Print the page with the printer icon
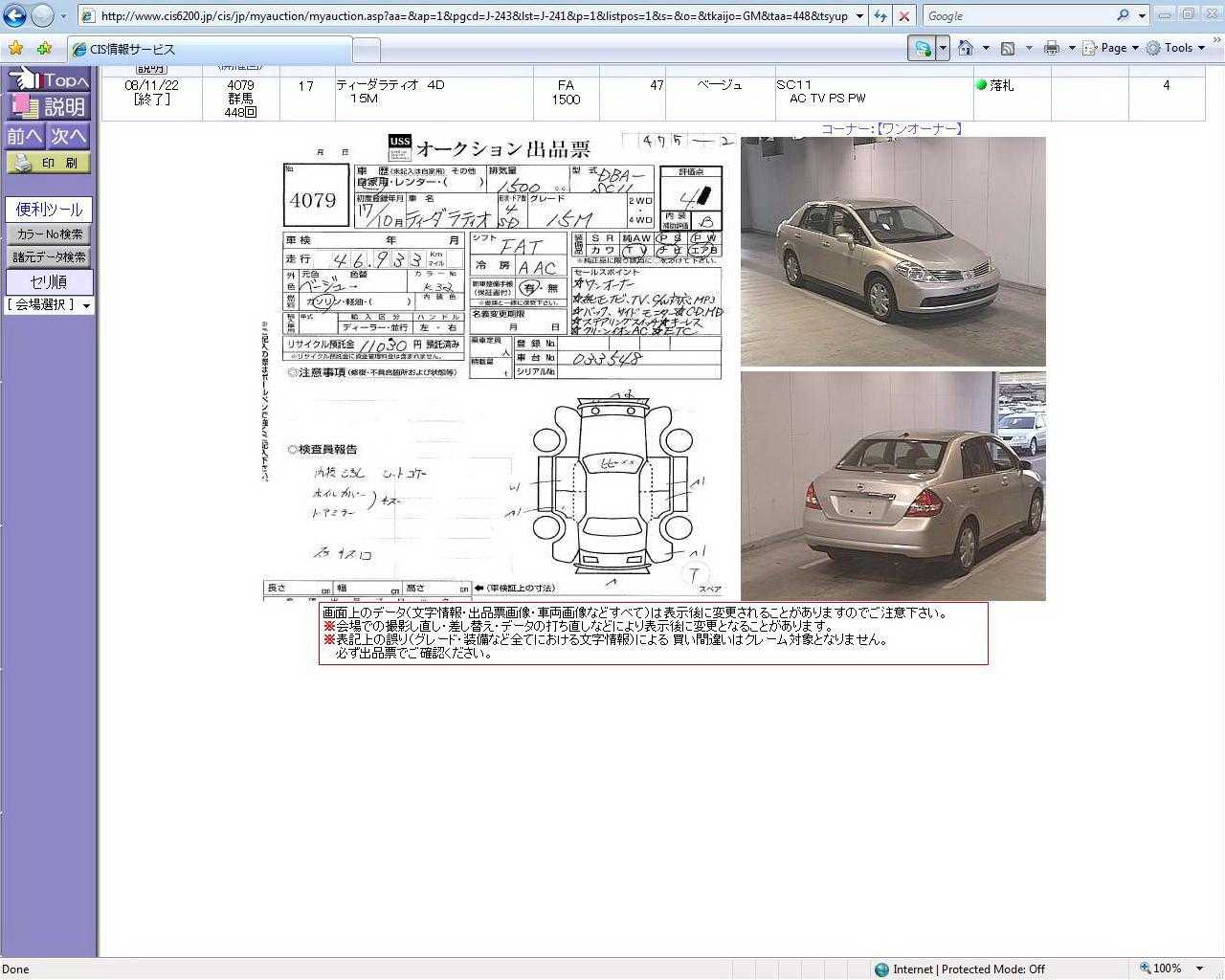The height and width of the screenshot is (980, 1225). tap(1052, 48)
